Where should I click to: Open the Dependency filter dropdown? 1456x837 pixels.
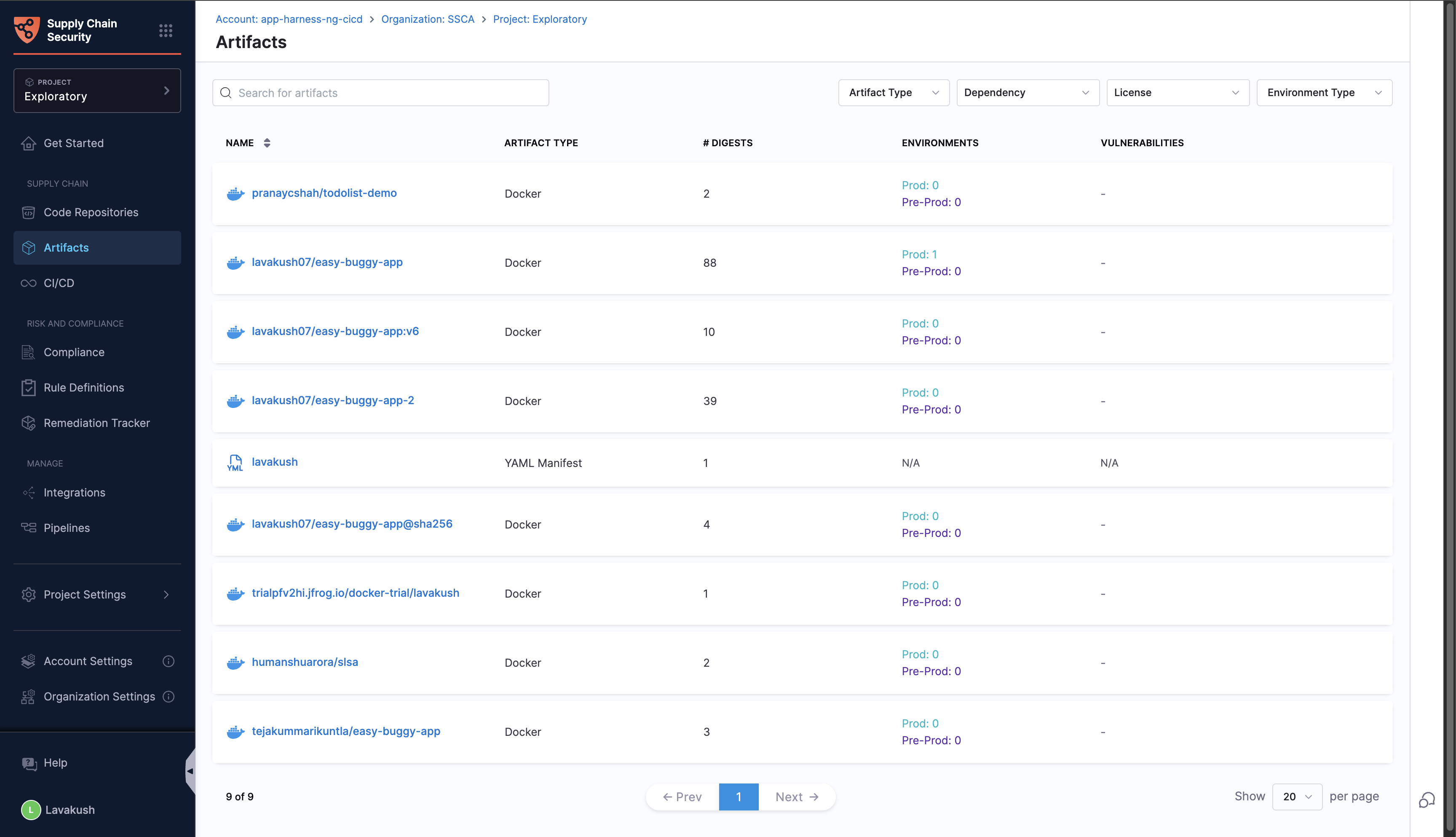(x=1028, y=93)
